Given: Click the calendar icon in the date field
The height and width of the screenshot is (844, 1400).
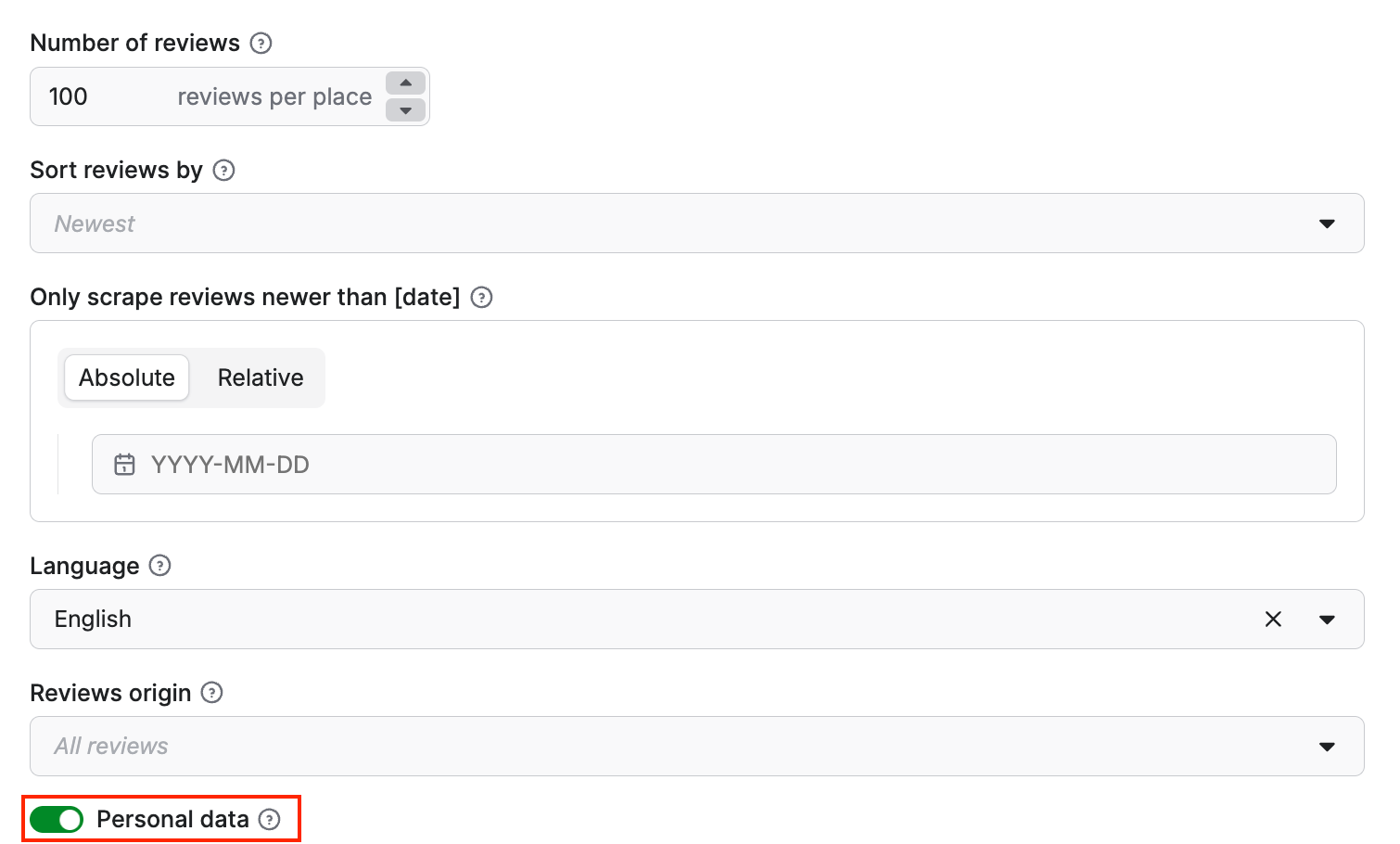Looking at the screenshot, I should point(124,464).
